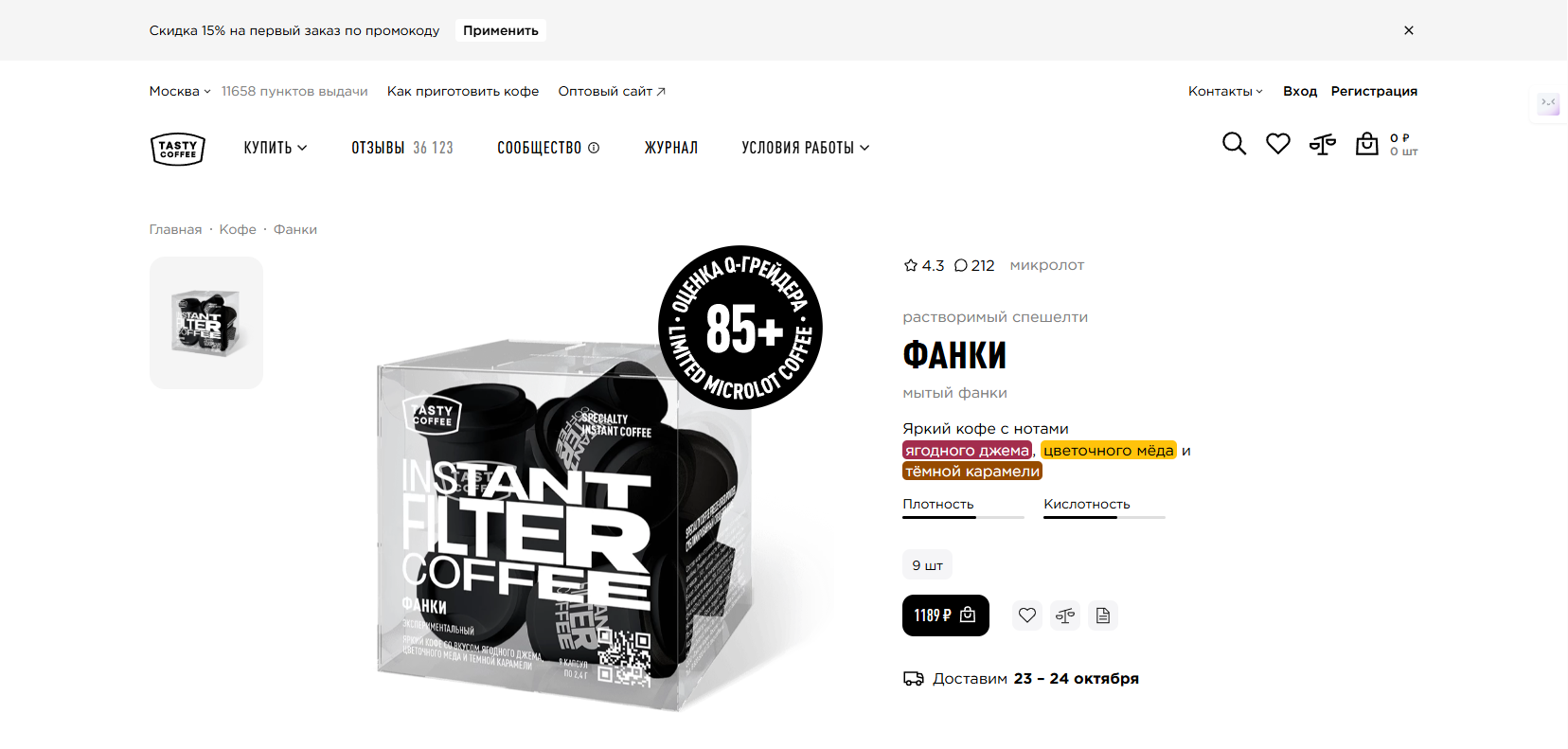Click the Плотность density bar
The image size is (1568, 749).
pos(963,517)
